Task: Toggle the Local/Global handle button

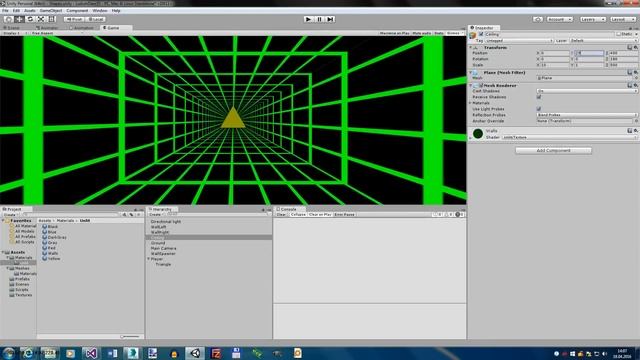Action: point(96,19)
